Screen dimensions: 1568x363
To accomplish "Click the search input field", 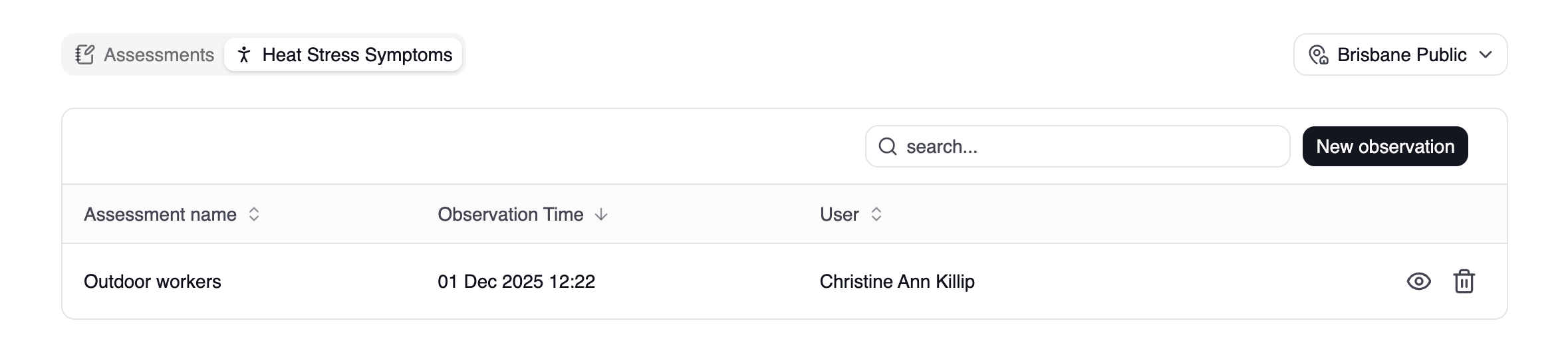I will click(1077, 146).
